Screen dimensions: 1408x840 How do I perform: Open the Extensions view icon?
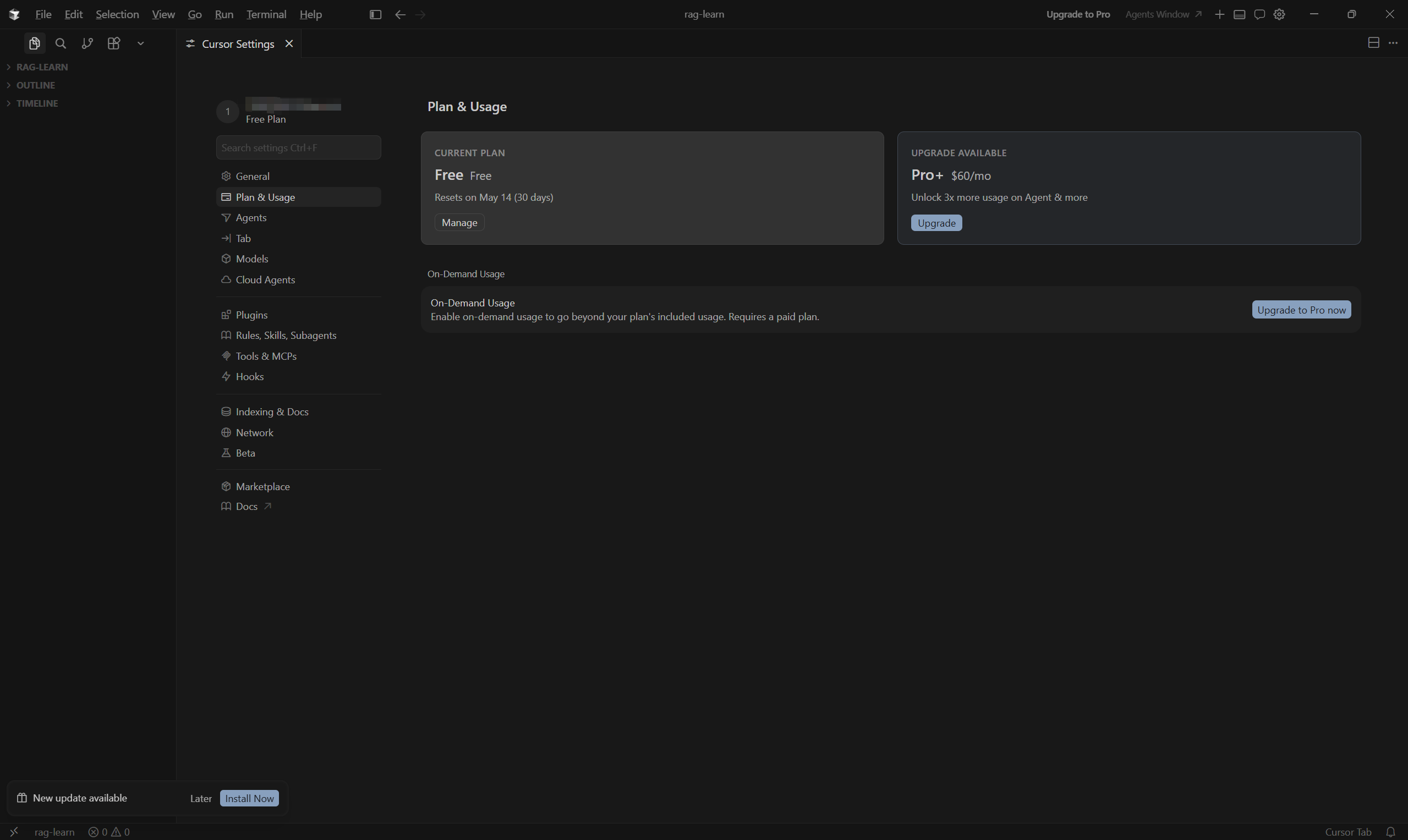coord(114,43)
